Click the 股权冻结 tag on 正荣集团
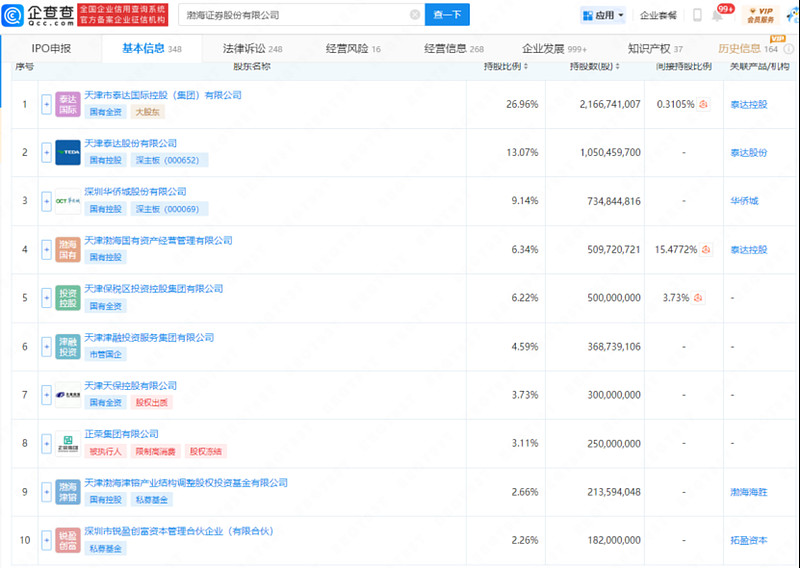800x568 pixels. [206, 451]
